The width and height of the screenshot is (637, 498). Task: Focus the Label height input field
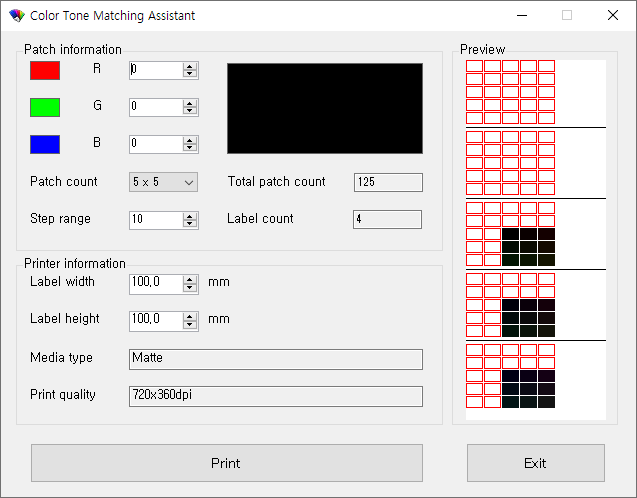pyautogui.click(x=156, y=321)
